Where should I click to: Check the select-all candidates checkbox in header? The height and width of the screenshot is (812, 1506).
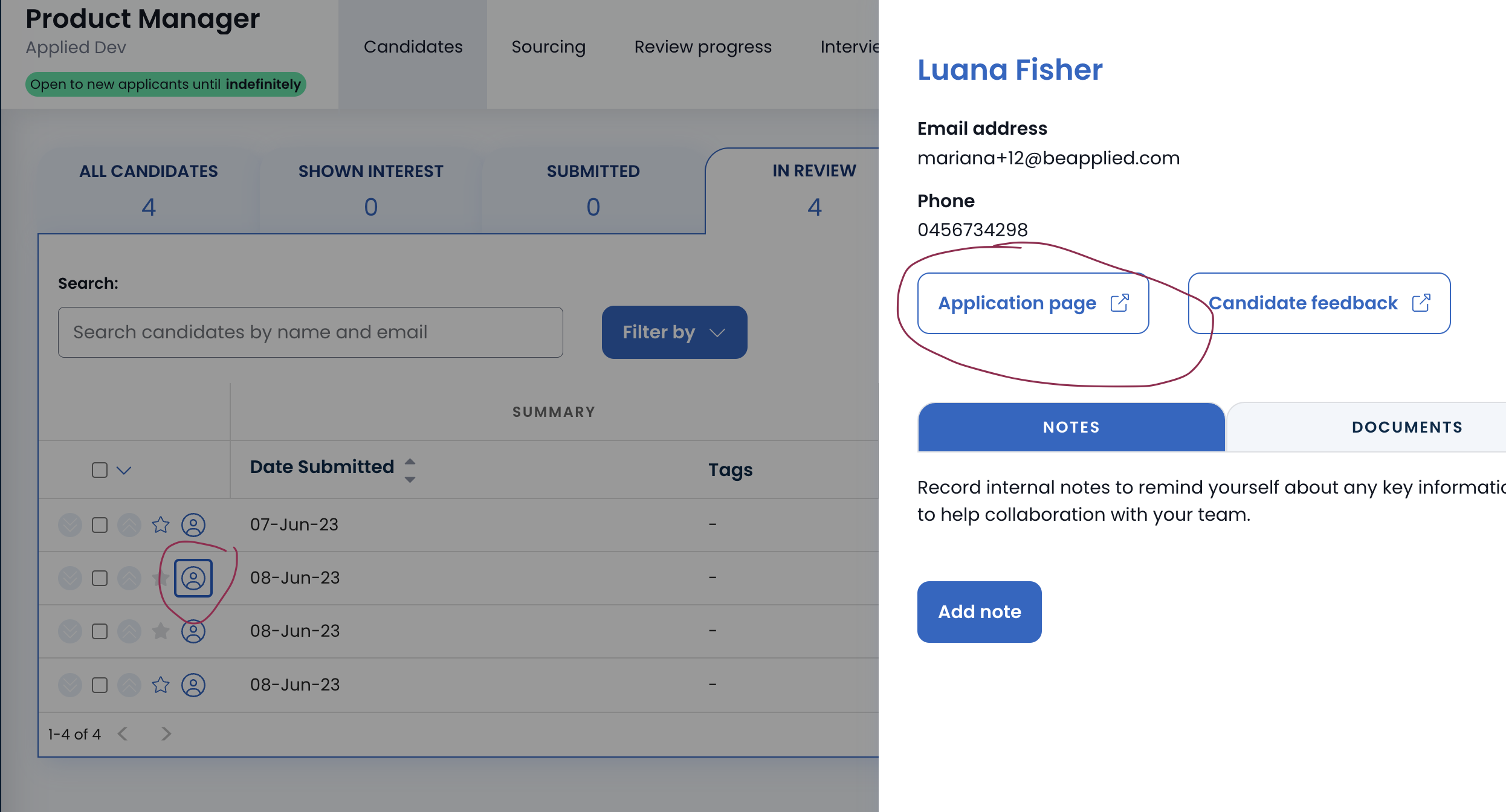pos(100,470)
